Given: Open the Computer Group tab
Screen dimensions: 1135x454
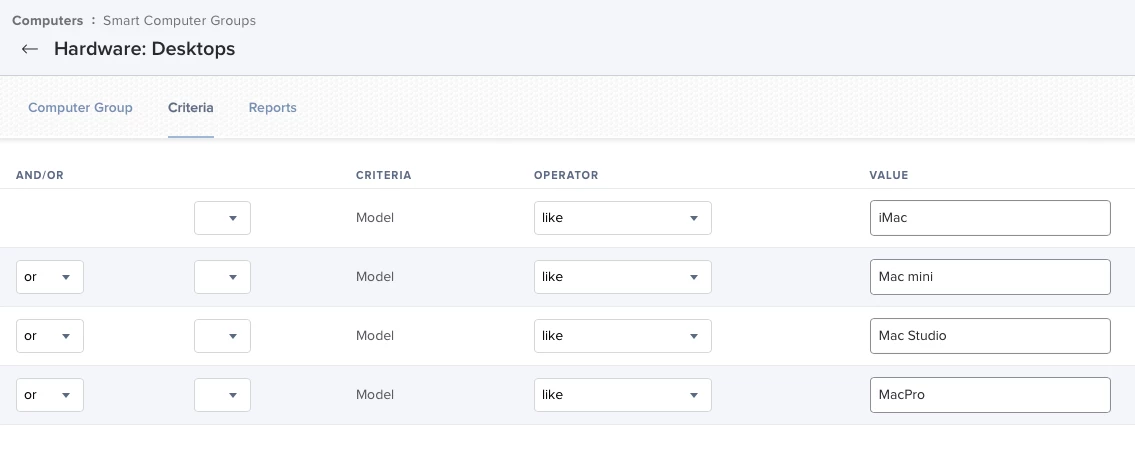Looking at the screenshot, I should tap(80, 107).
